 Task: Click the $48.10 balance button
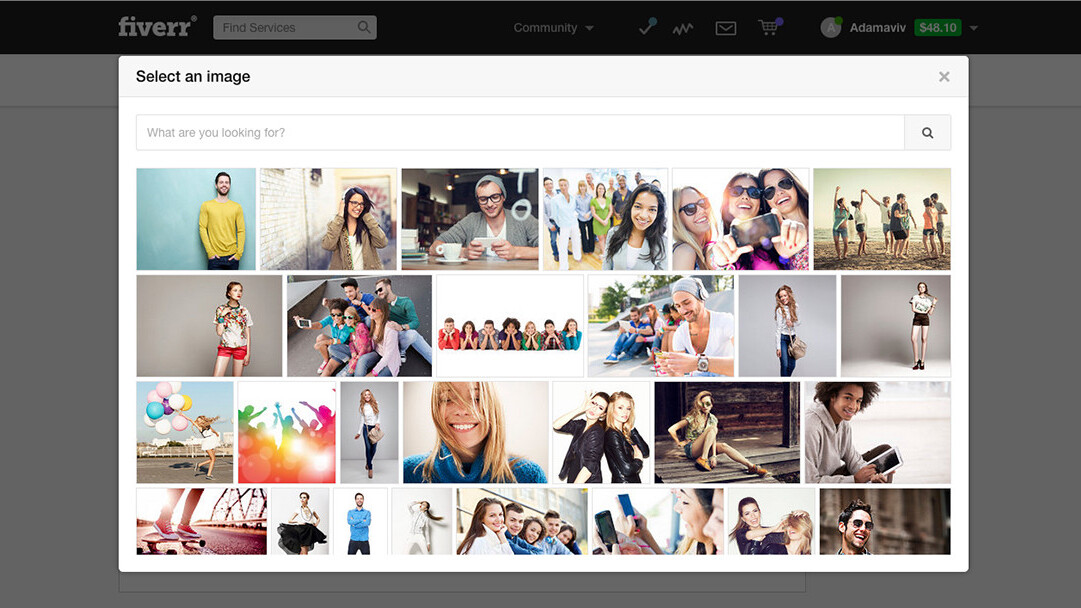937,28
